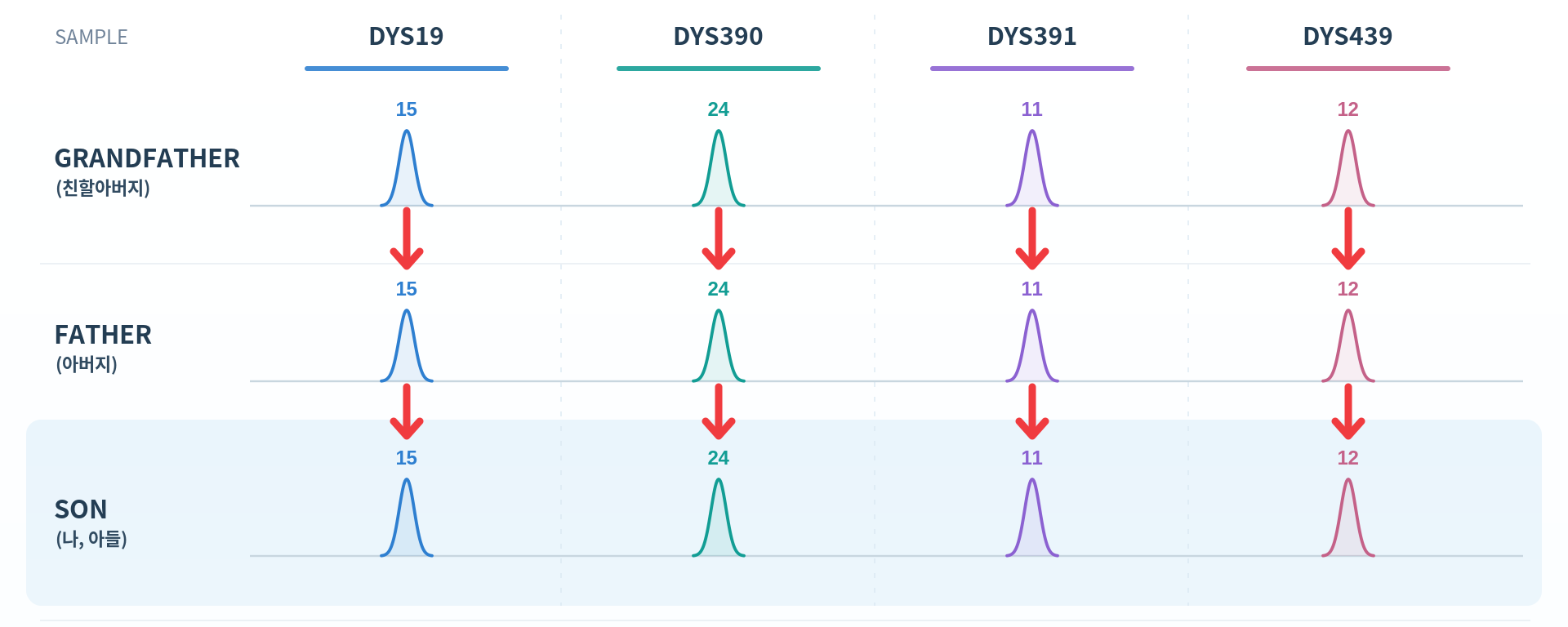
Task: Select the pink DYS439 peak in Father row
Action: 1348,346
